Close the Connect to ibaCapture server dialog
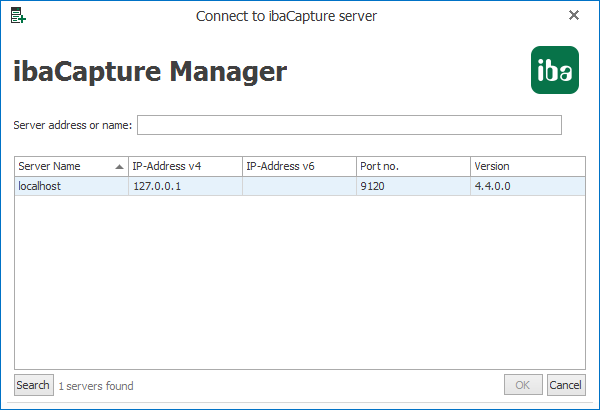 click(x=574, y=16)
